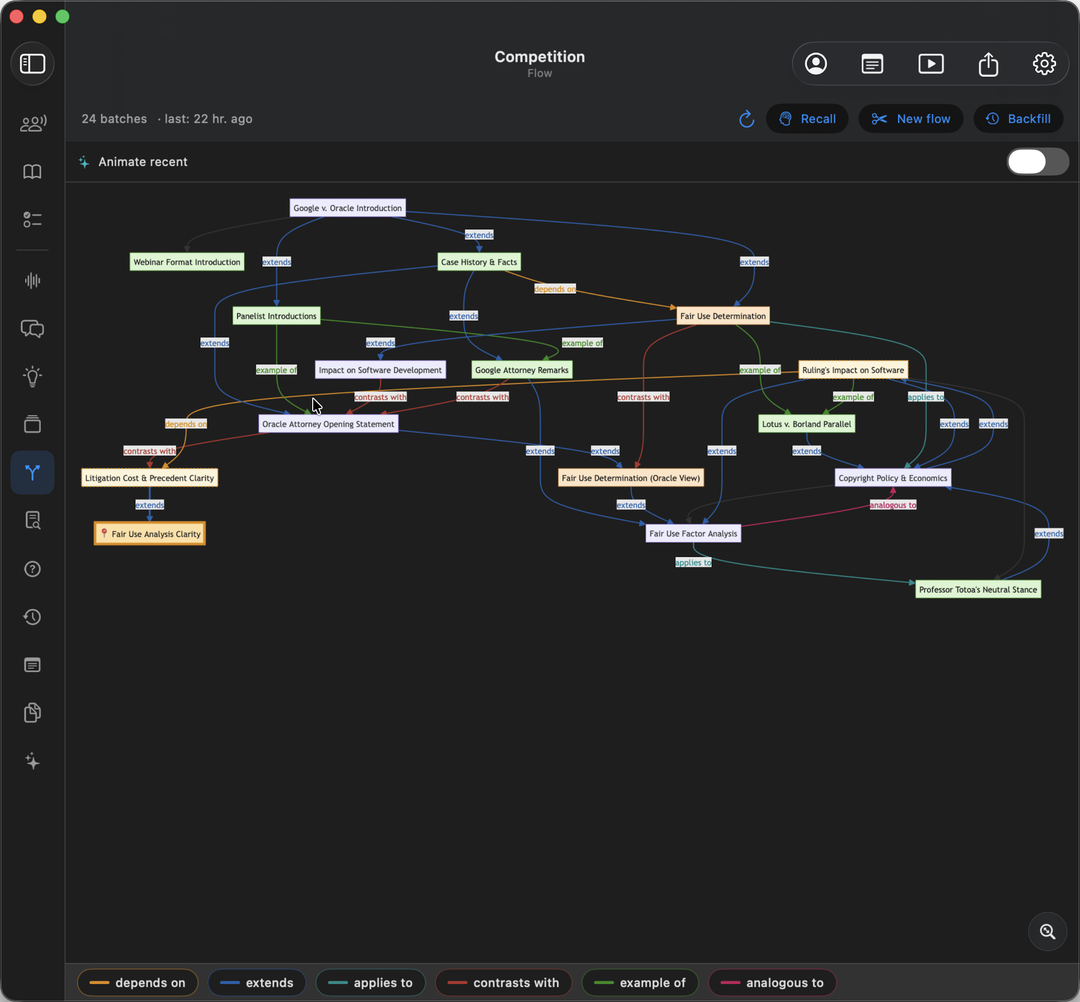The width and height of the screenshot is (1080, 1002).
Task: Open the profile account icon
Action: coord(816,64)
